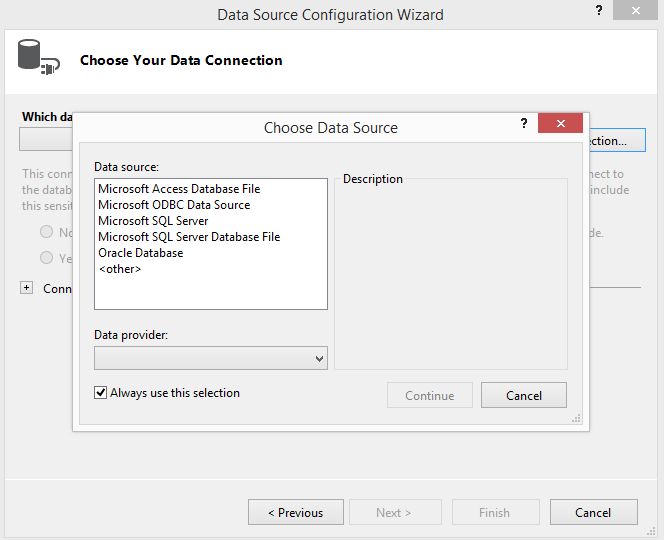
Task: Cancel the Data Source Configuration Wizard
Action: click(x=594, y=512)
